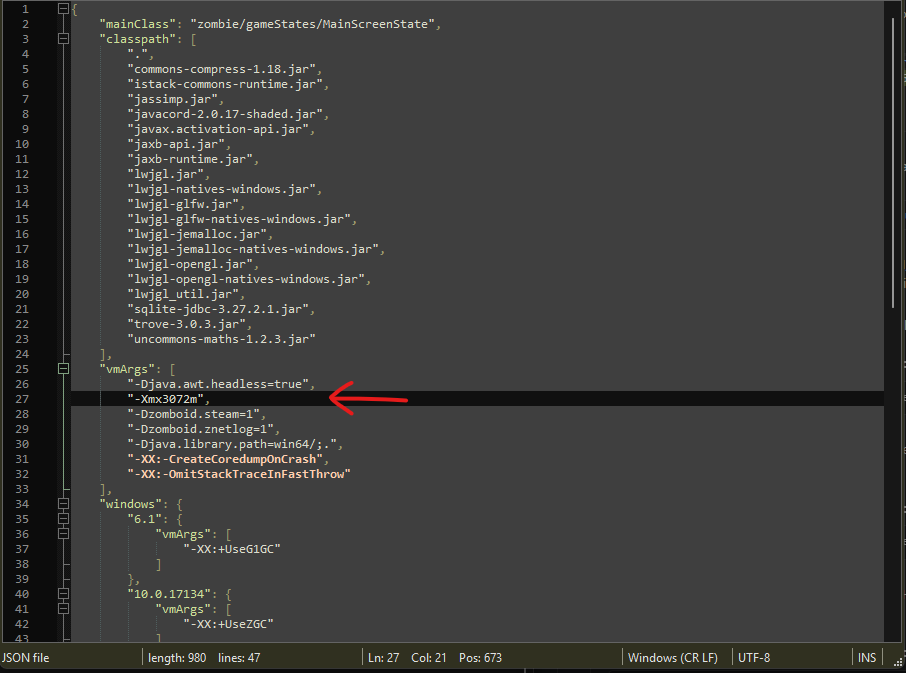This screenshot has height=673, width=906.
Task: Collapse the line 36 vmArgs fold marker
Action: point(64,534)
